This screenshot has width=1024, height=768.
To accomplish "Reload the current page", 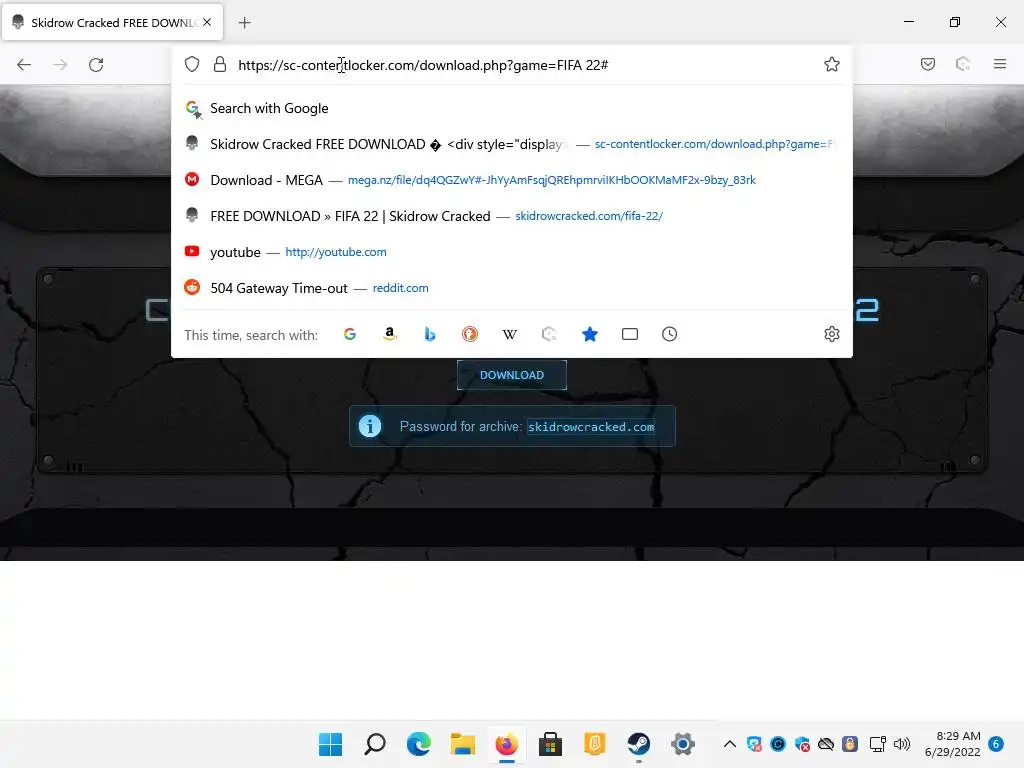I will pyautogui.click(x=96, y=65).
